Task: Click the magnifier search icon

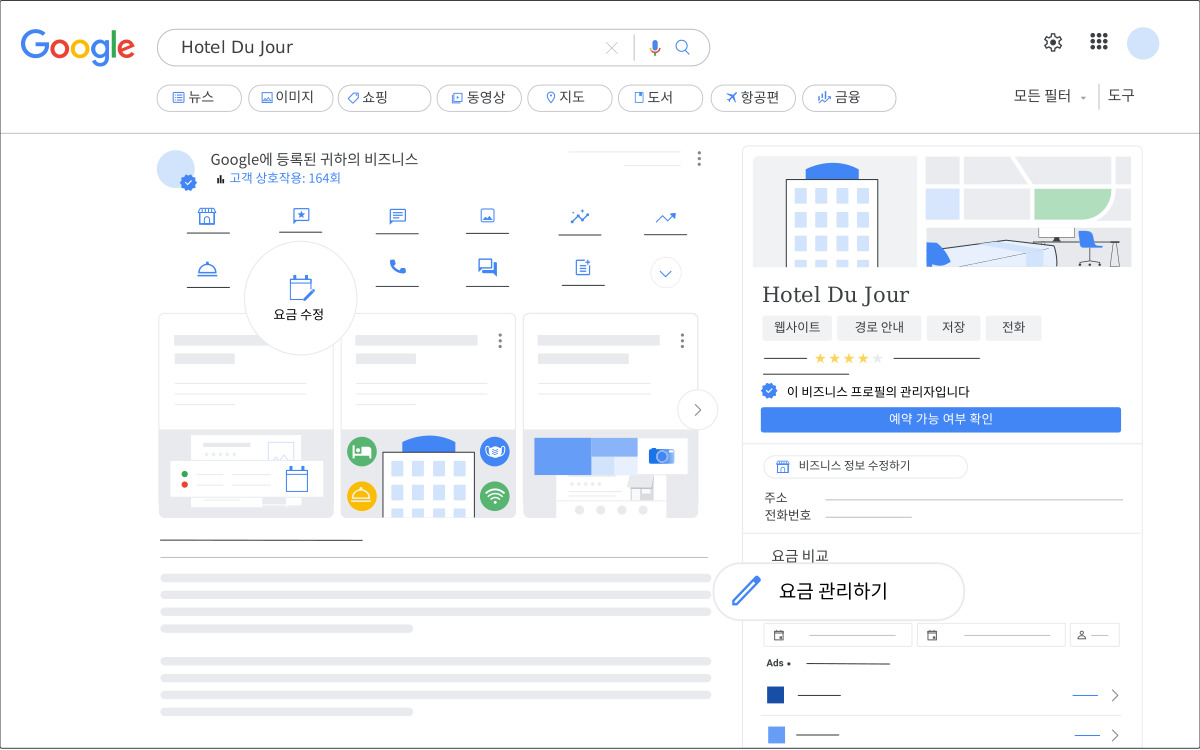Action: click(x=683, y=47)
